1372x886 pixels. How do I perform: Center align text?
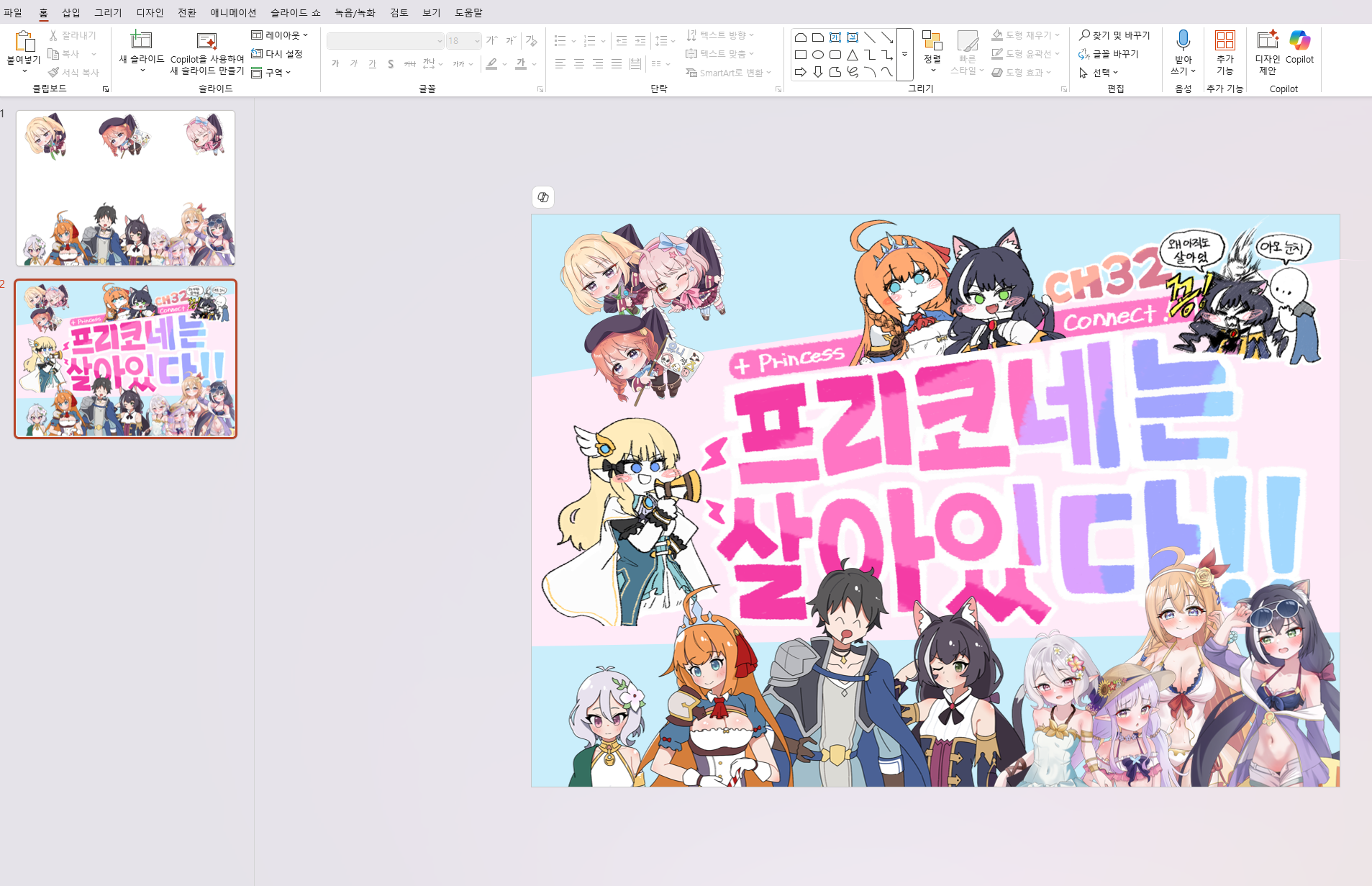pos(579,64)
